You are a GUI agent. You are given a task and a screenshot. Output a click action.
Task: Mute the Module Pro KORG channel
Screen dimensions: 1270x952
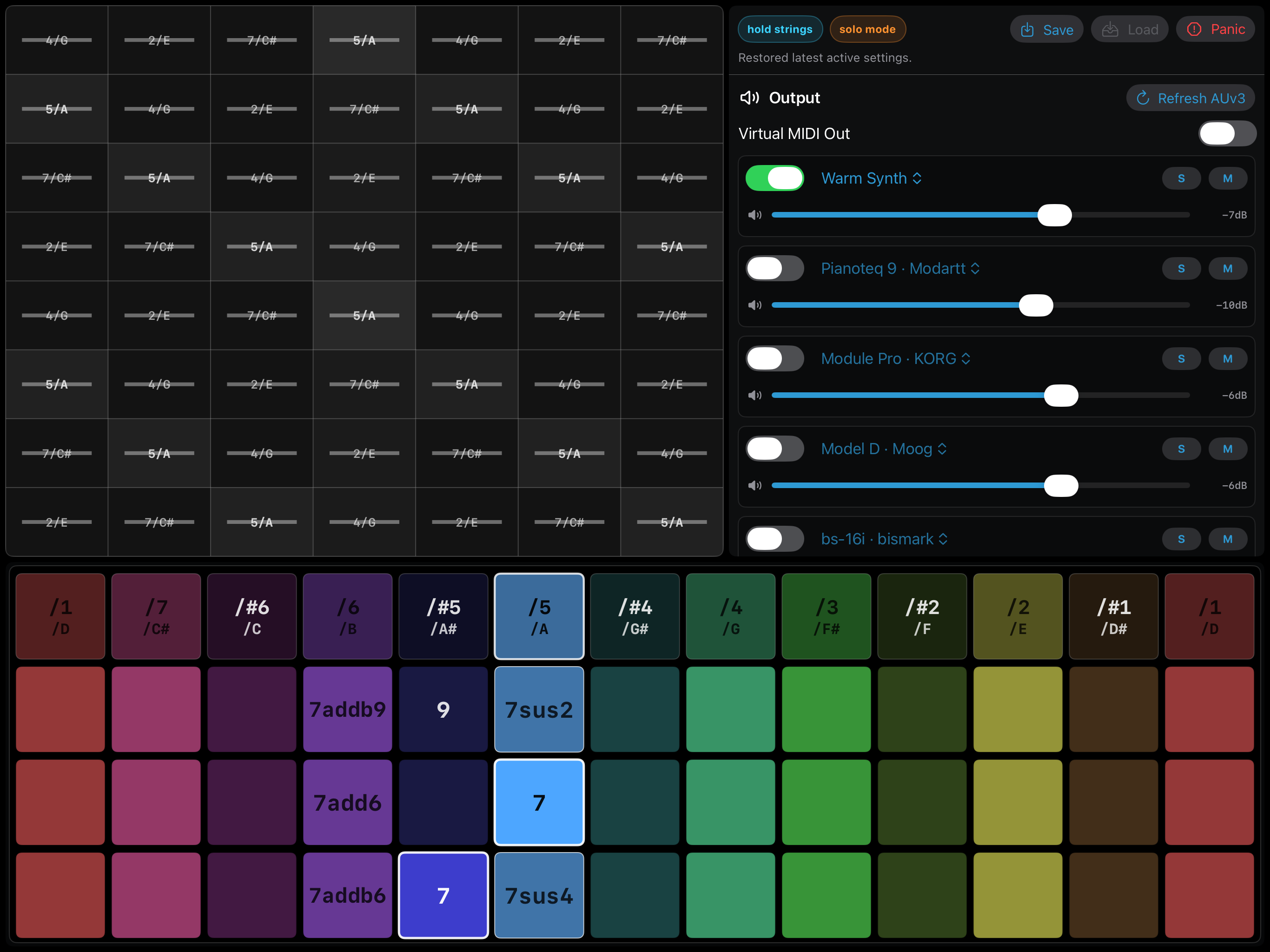coord(1228,359)
